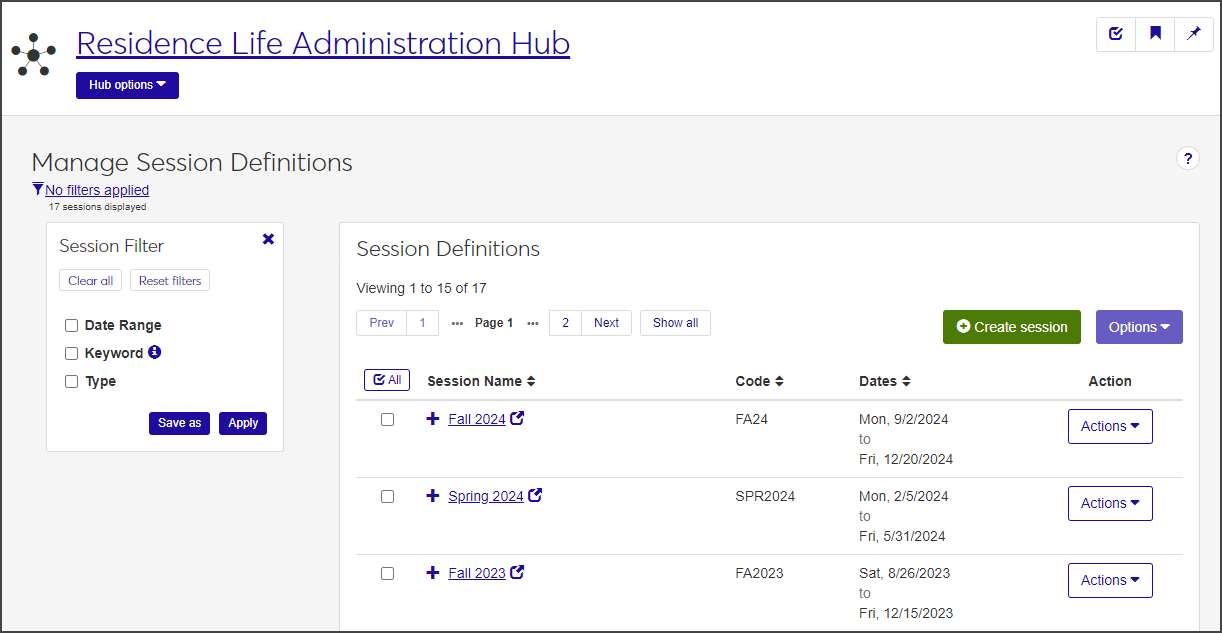Check the Keyword filter checkbox
This screenshot has width=1222, height=633.
coord(72,353)
